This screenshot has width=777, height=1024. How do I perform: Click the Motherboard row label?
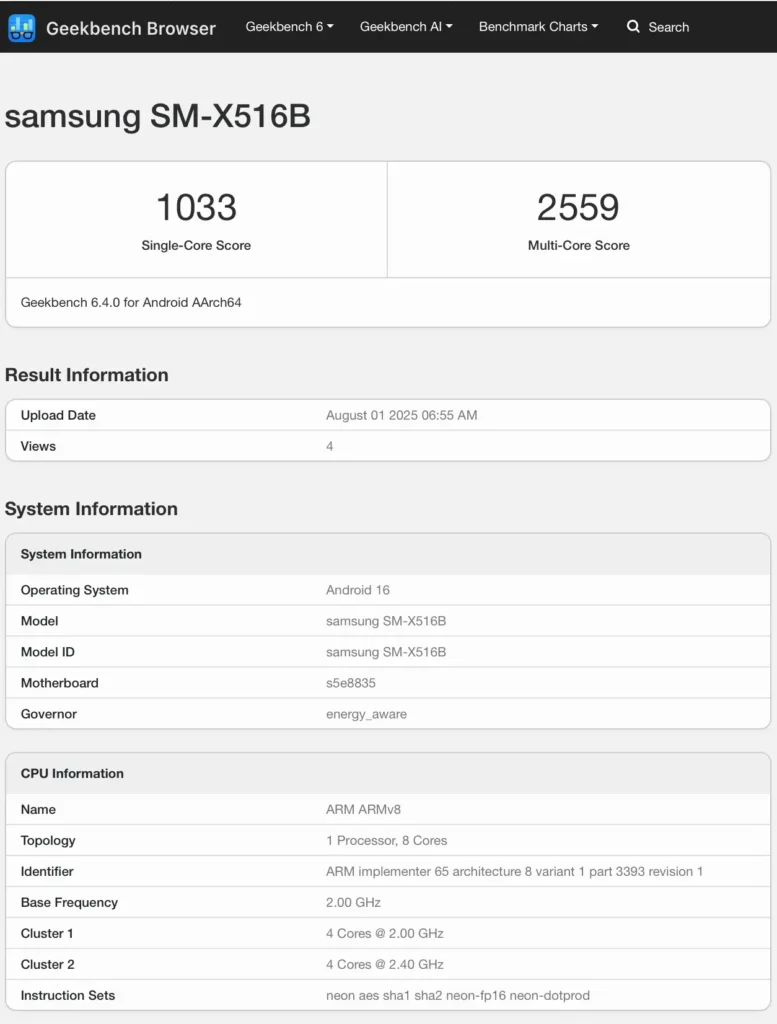coord(59,683)
